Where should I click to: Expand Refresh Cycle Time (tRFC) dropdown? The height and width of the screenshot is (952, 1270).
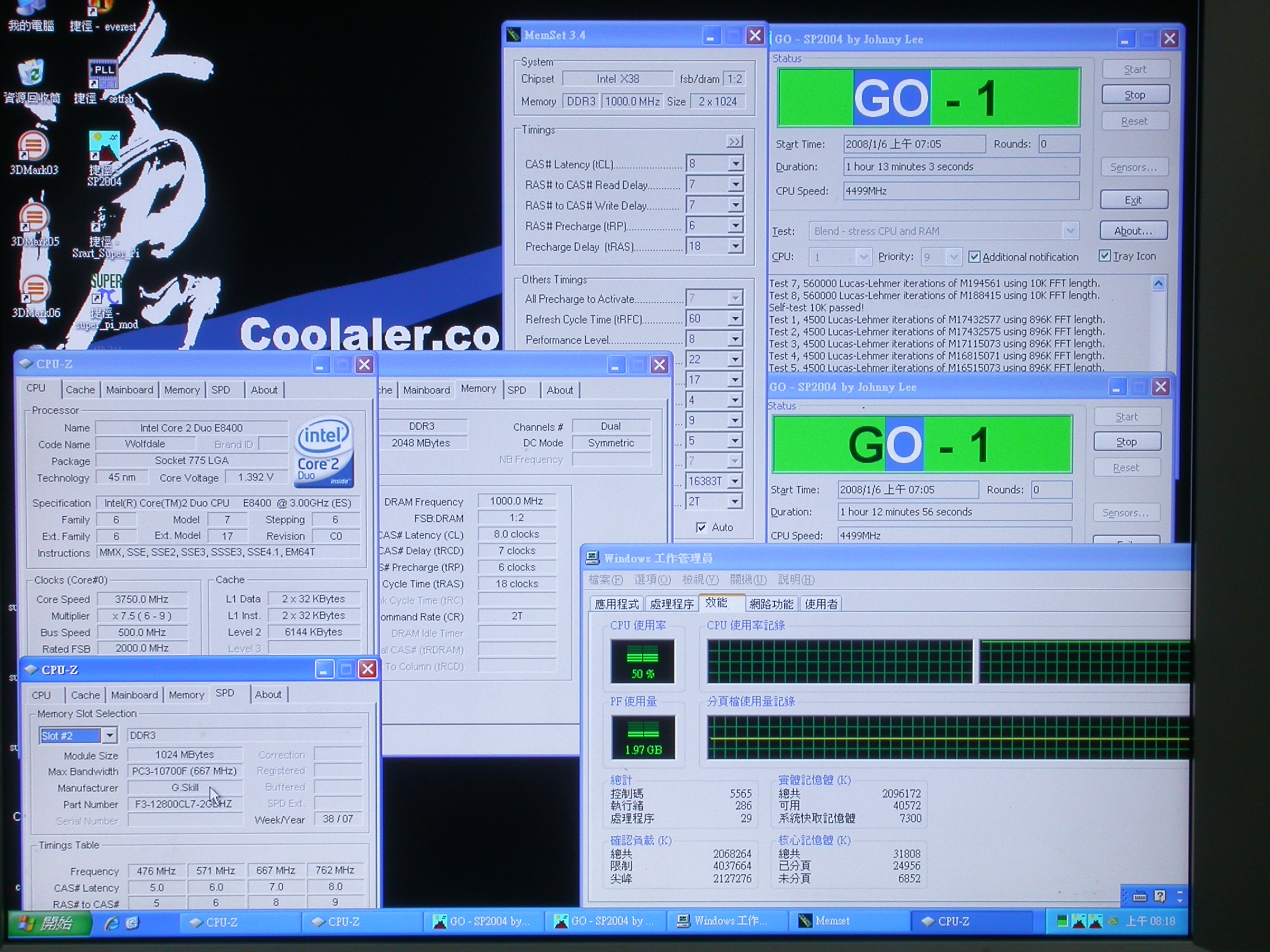[x=736, y=318]
